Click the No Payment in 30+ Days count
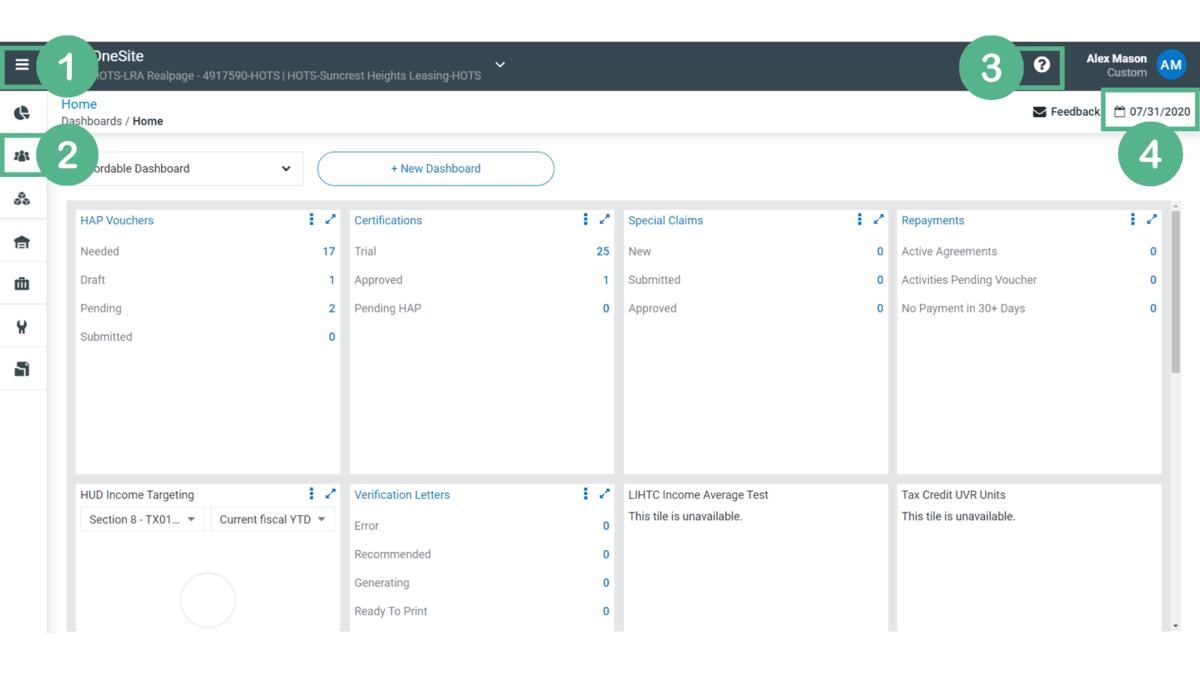Image resolution: width=1200 pixels, height=675 pixels. pos(1153,309)
